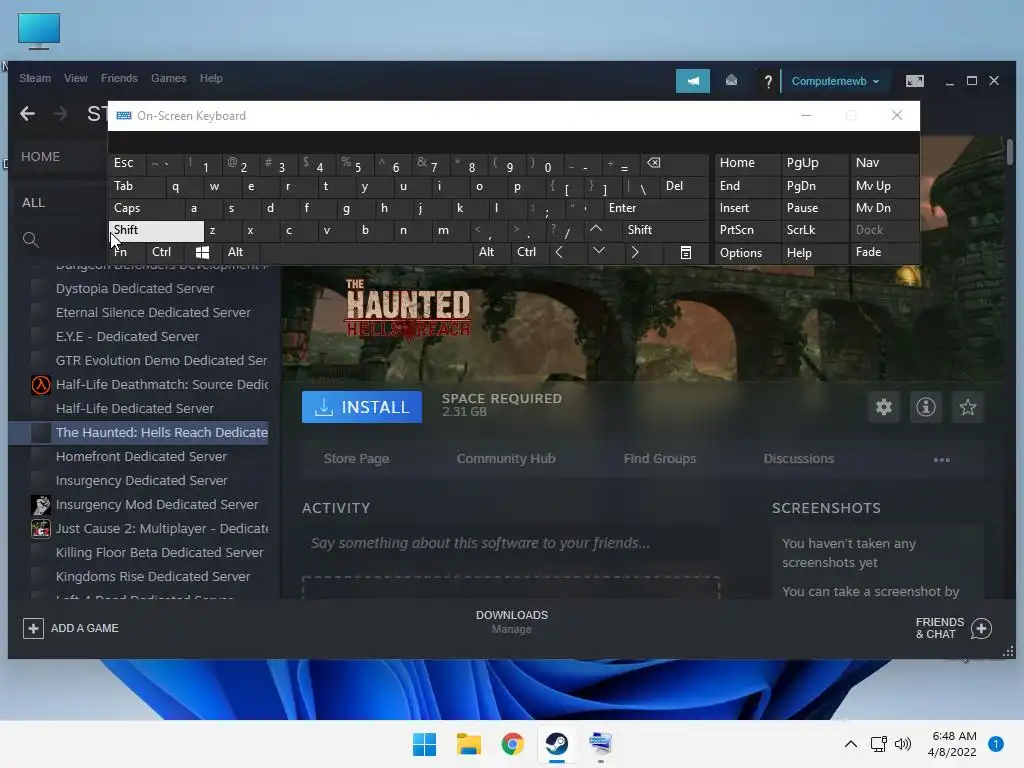Open game settings gear icon
Image resolution: width=1024 pixels, height=768 pixels.
coord(884,407)
